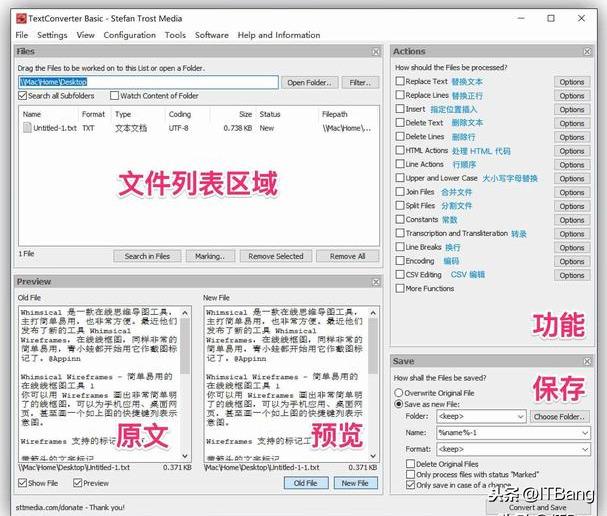Image resolution: width=607 pixels, height=516 pixels.
Task: Click Convert and Save button
Action: (537, 507)
